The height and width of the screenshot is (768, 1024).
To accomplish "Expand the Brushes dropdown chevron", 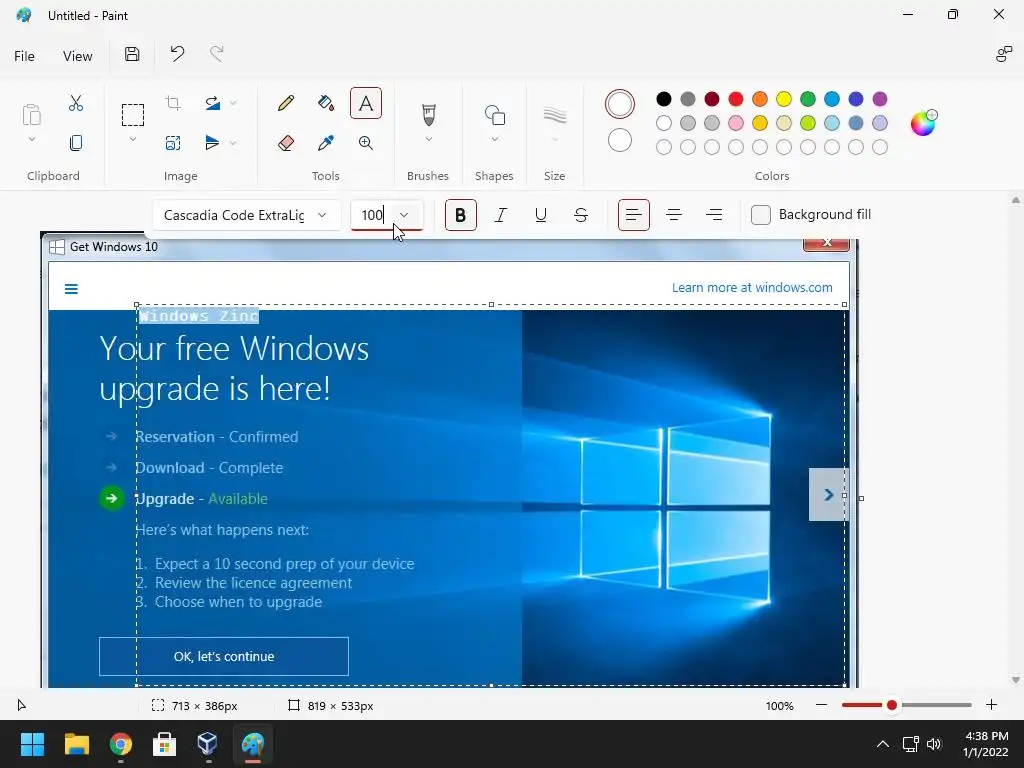I will [428, 139].
